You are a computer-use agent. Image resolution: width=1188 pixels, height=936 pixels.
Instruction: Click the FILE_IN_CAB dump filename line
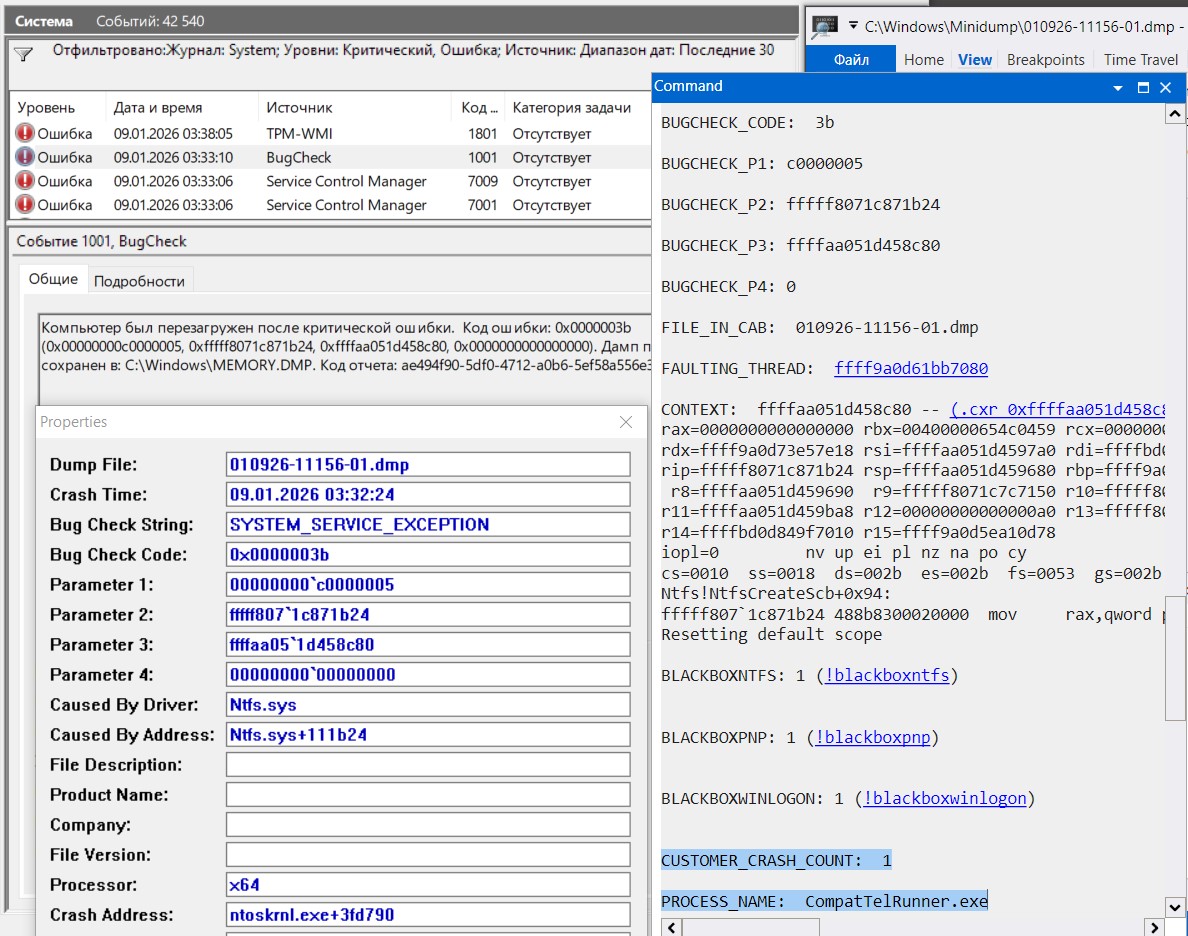pos(819,327)
